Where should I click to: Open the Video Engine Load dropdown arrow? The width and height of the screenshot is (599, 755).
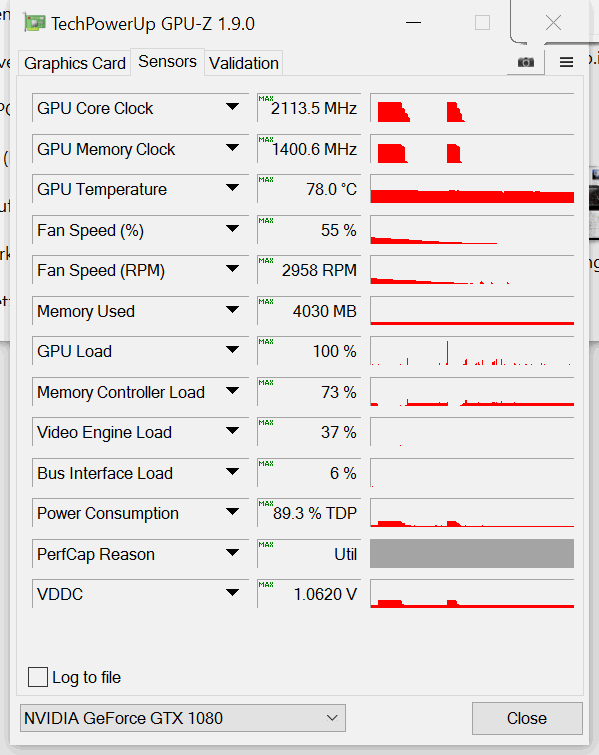click(232, 430)
